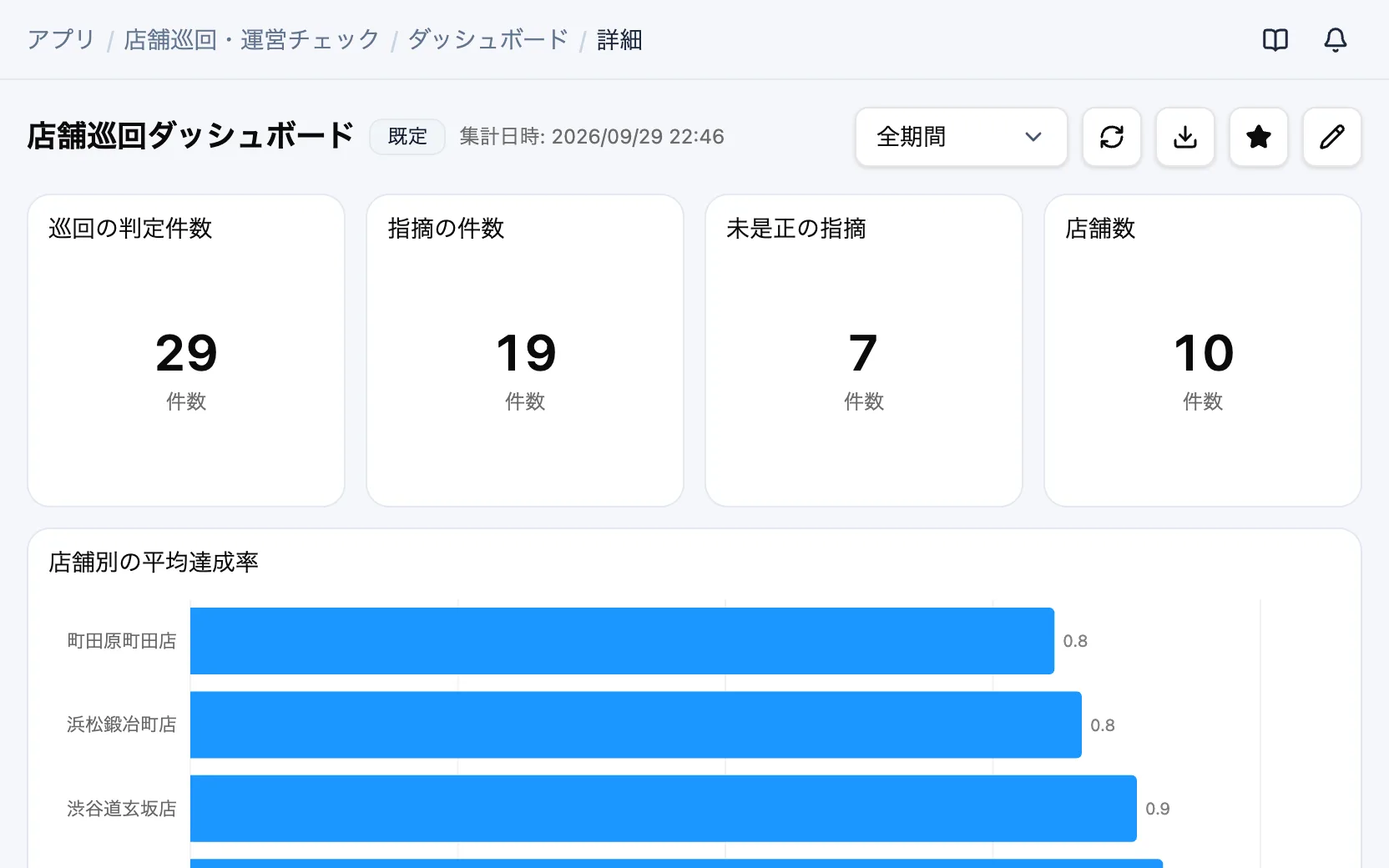
Task: Click the 店舗別の平均達成率 chart title
Action: 154,563
